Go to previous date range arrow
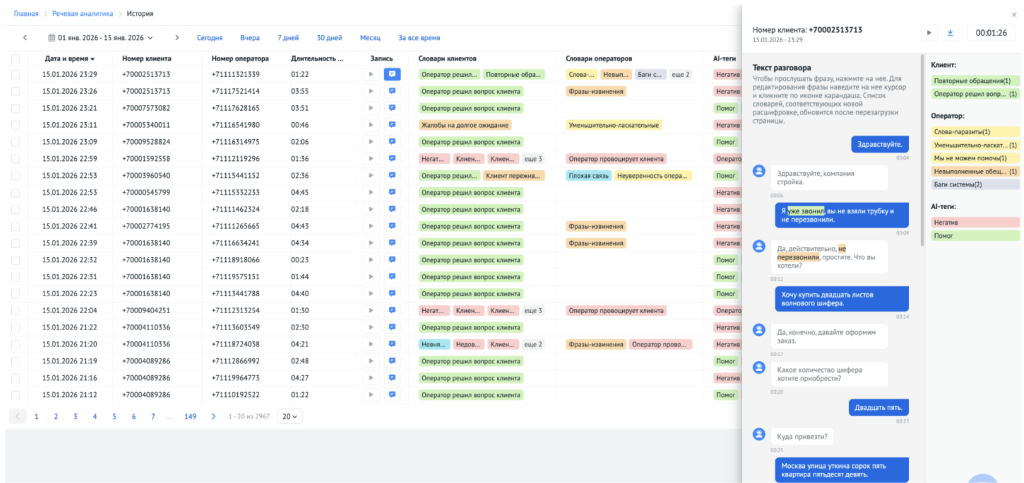Viewport: 1024px width, 483px height. click(25, 38)
